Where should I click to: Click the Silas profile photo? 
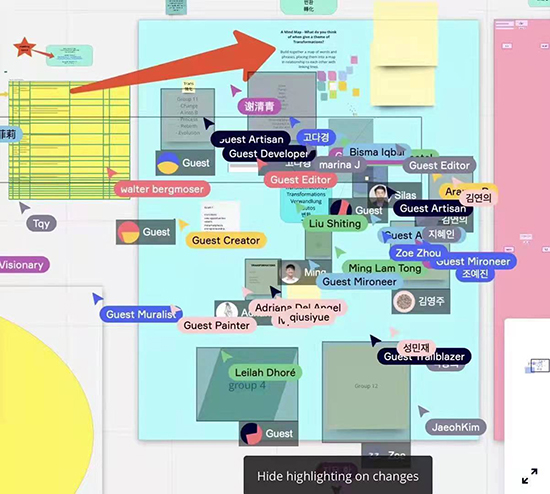(378, 196)
